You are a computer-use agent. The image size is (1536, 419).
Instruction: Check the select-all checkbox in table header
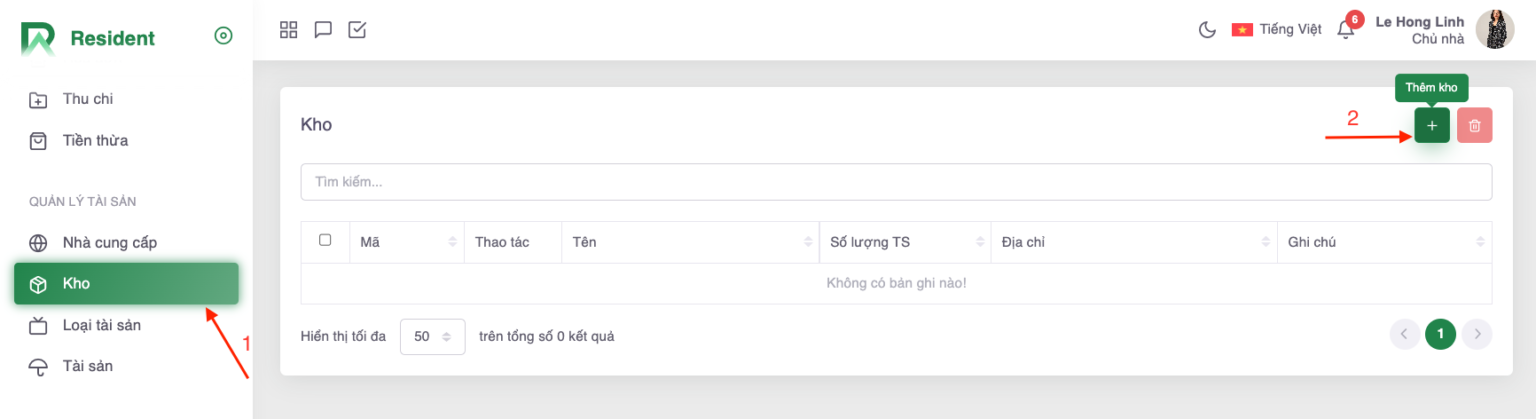tap(325, 241)
